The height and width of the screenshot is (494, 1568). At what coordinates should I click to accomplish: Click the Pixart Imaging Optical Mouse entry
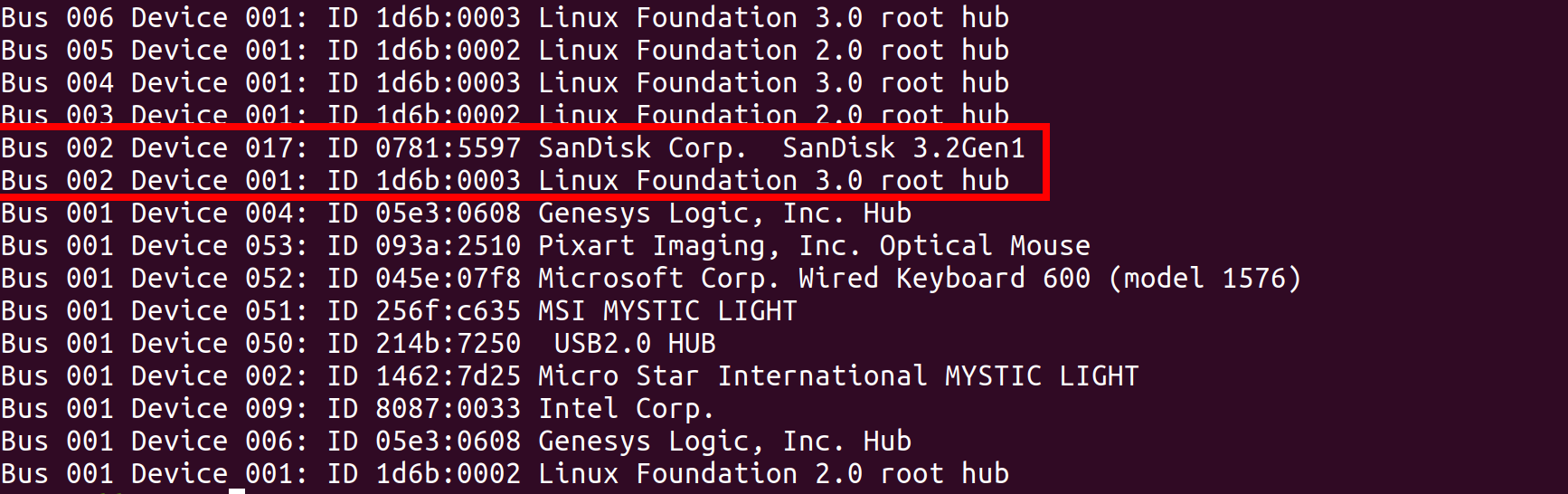click(545, 245)
